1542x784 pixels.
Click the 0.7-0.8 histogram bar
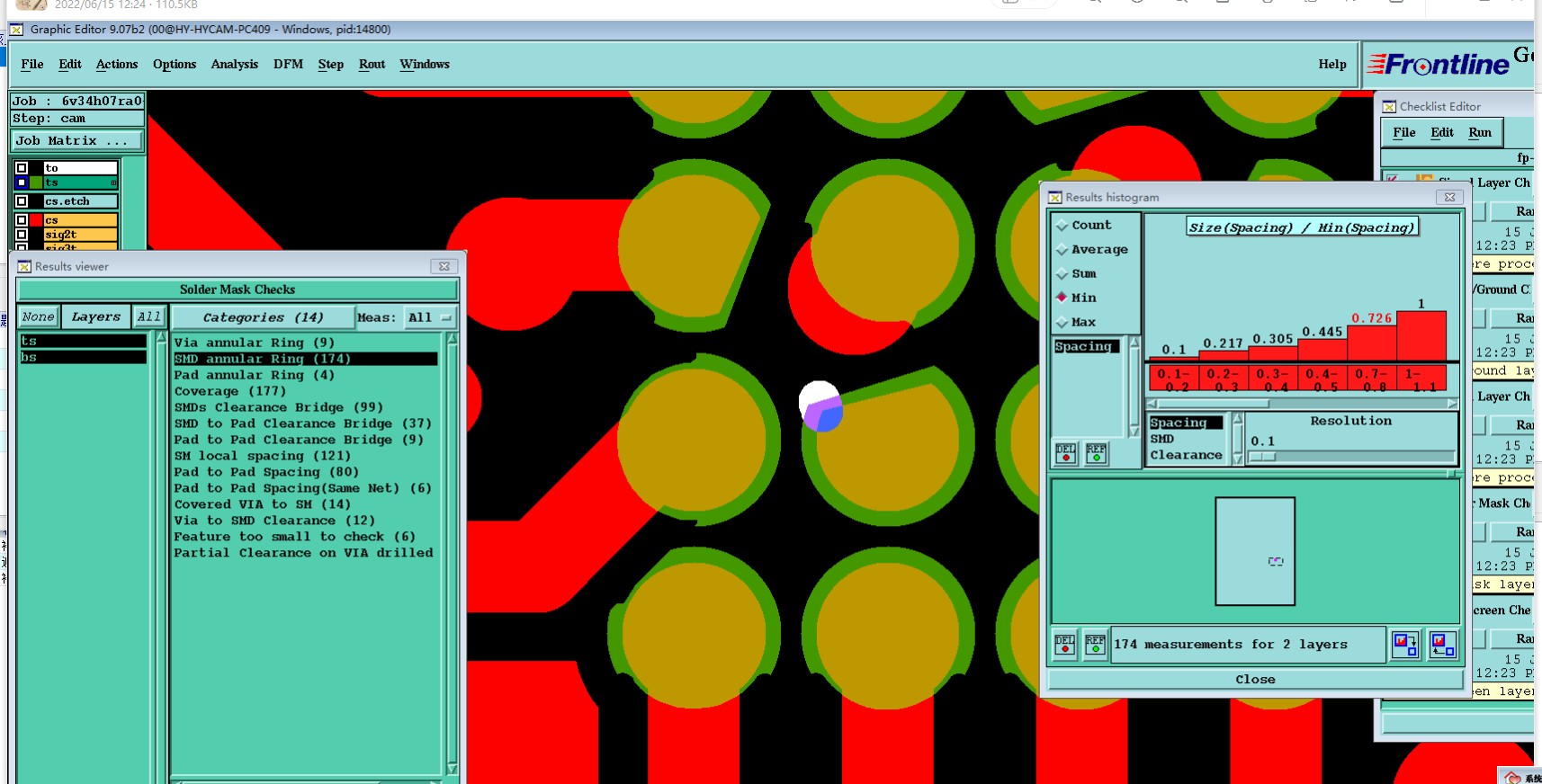(x=1372, y=342)
